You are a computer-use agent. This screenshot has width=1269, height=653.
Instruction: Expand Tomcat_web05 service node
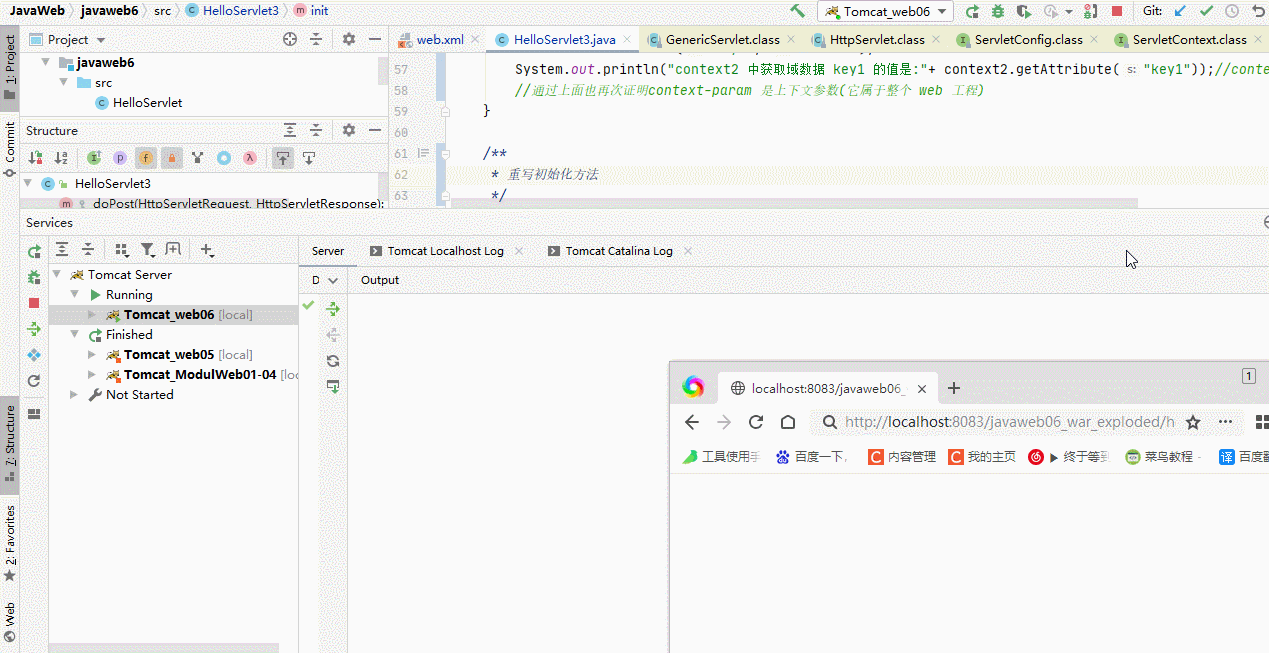[x=92, y=354]
